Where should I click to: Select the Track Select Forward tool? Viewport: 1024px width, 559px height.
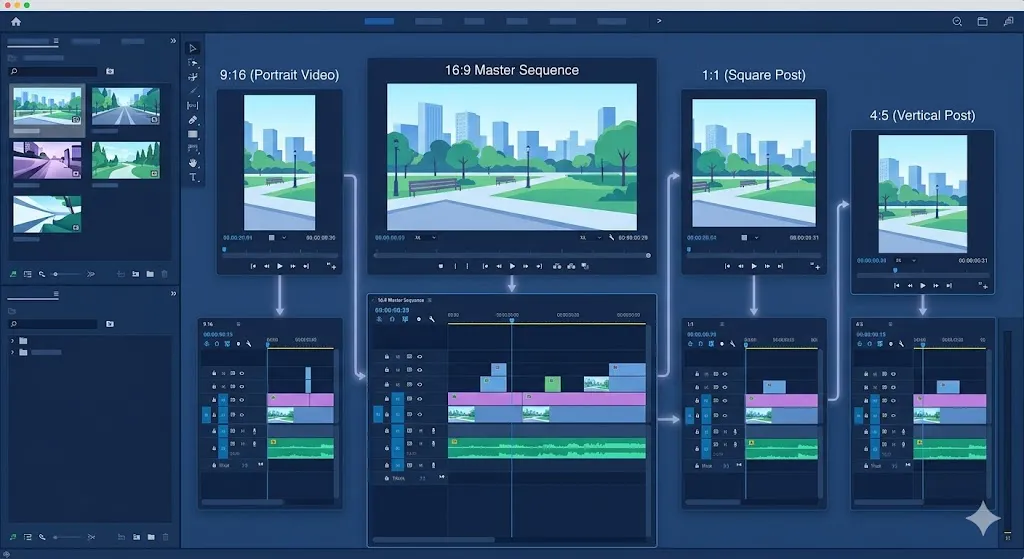(x=193, y=63)
